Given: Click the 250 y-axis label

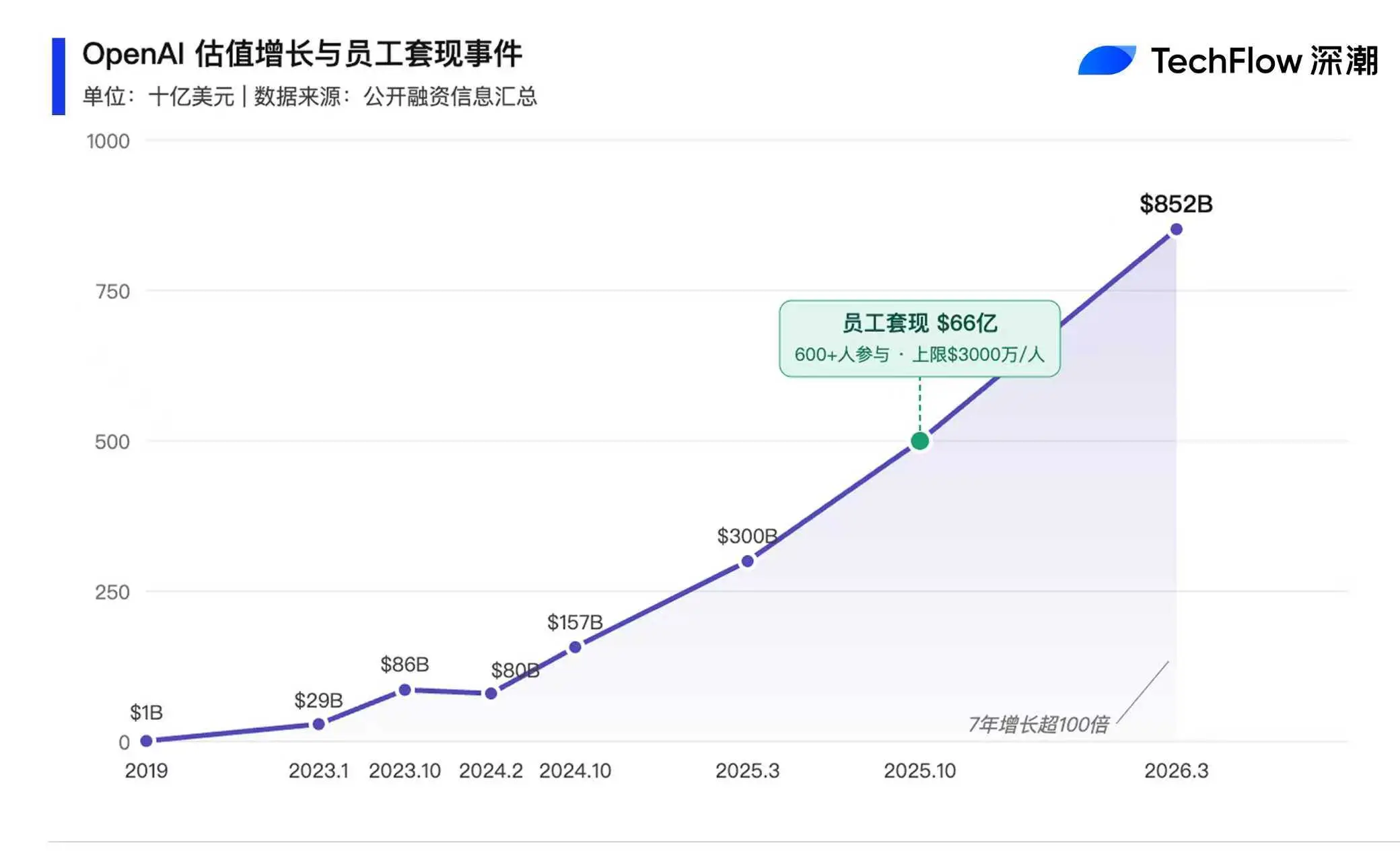Looking at the screenshot, I should click(112, 592).
